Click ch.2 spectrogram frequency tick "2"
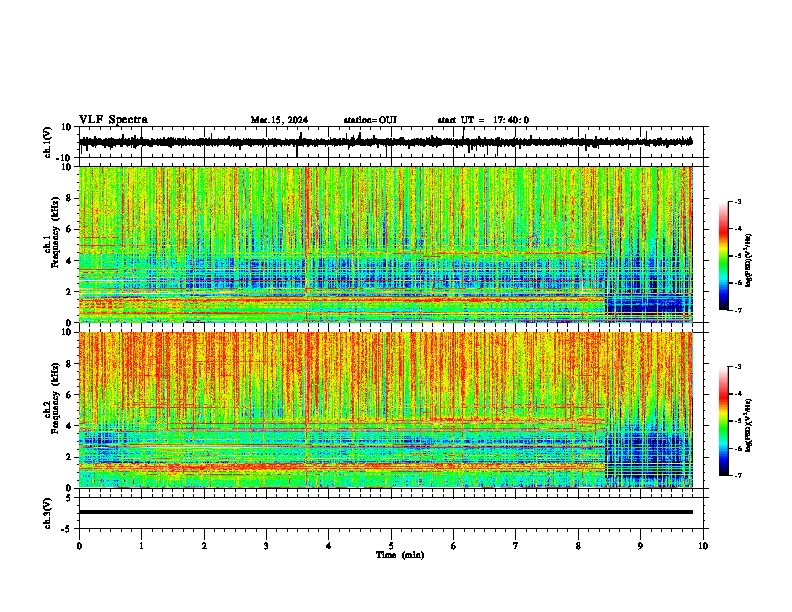Screen dimensions: 792x612 point(70,457)
